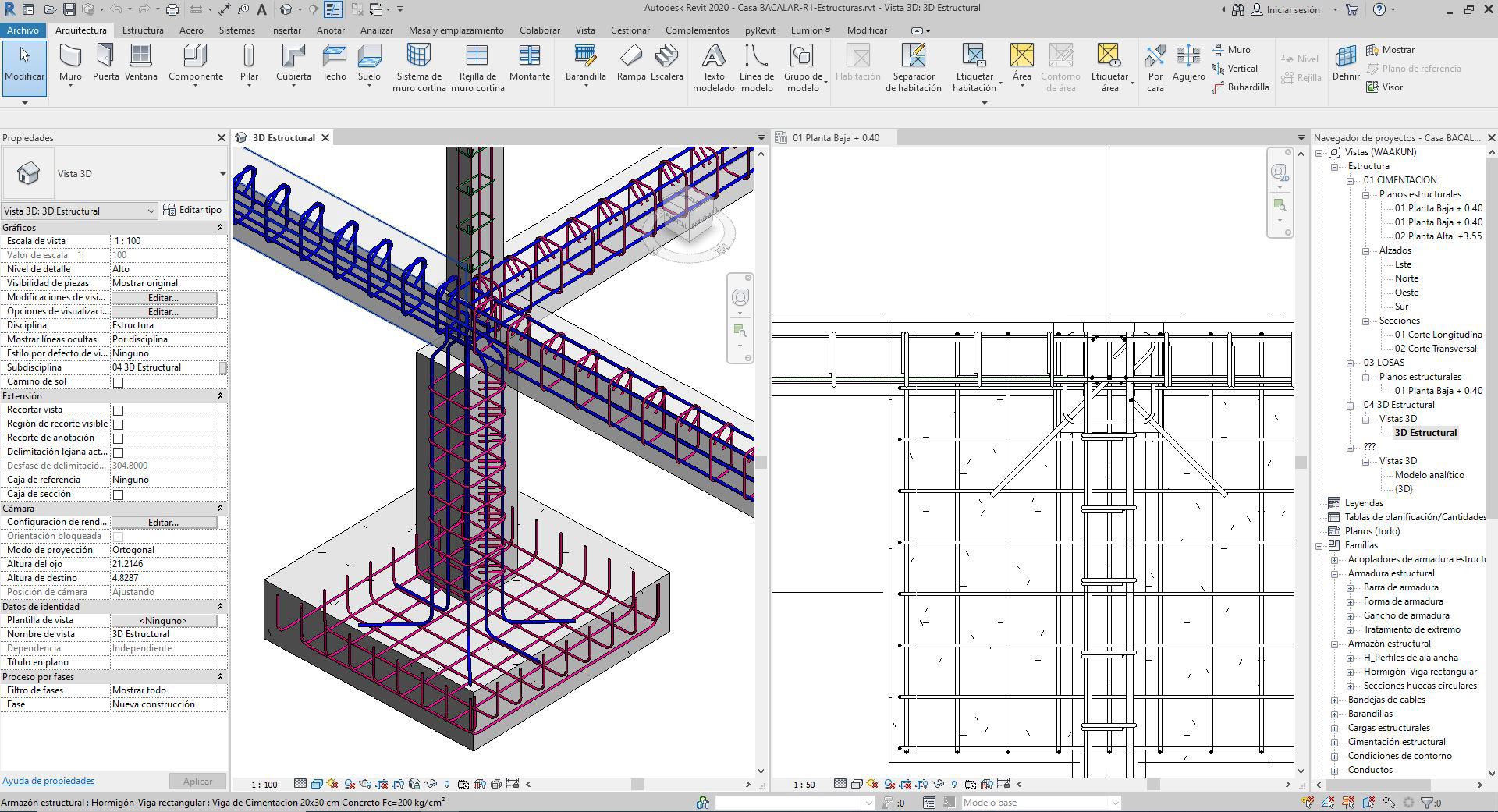Check the Caja de sección option
Image resolution: width=1498 pixels, height=812 pixels.
coord(119,495)
